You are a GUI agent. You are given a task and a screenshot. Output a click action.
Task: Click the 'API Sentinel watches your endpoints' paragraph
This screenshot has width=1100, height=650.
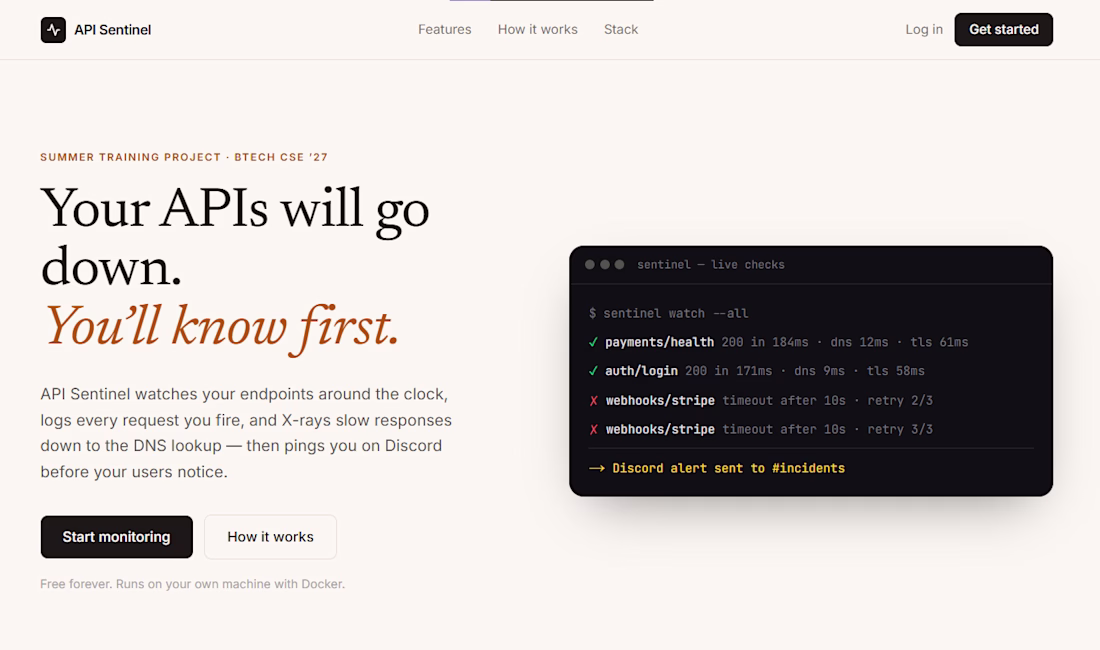[x=246, y=433]
